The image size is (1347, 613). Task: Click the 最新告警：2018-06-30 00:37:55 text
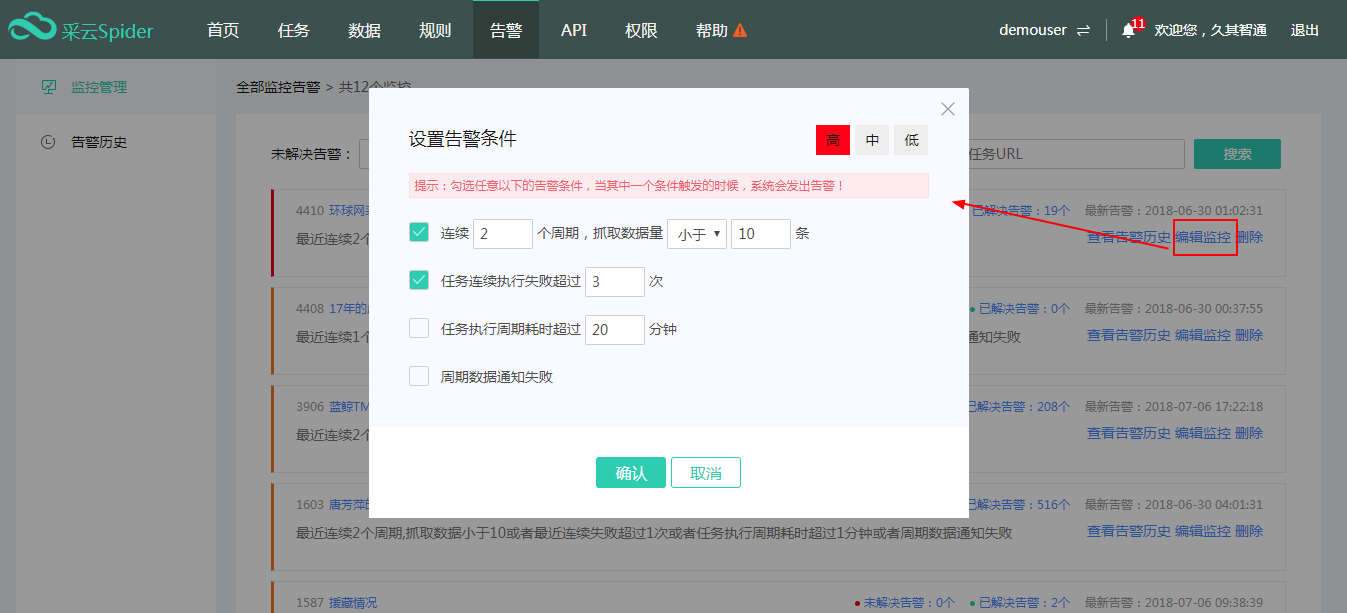click(1174, 309)
